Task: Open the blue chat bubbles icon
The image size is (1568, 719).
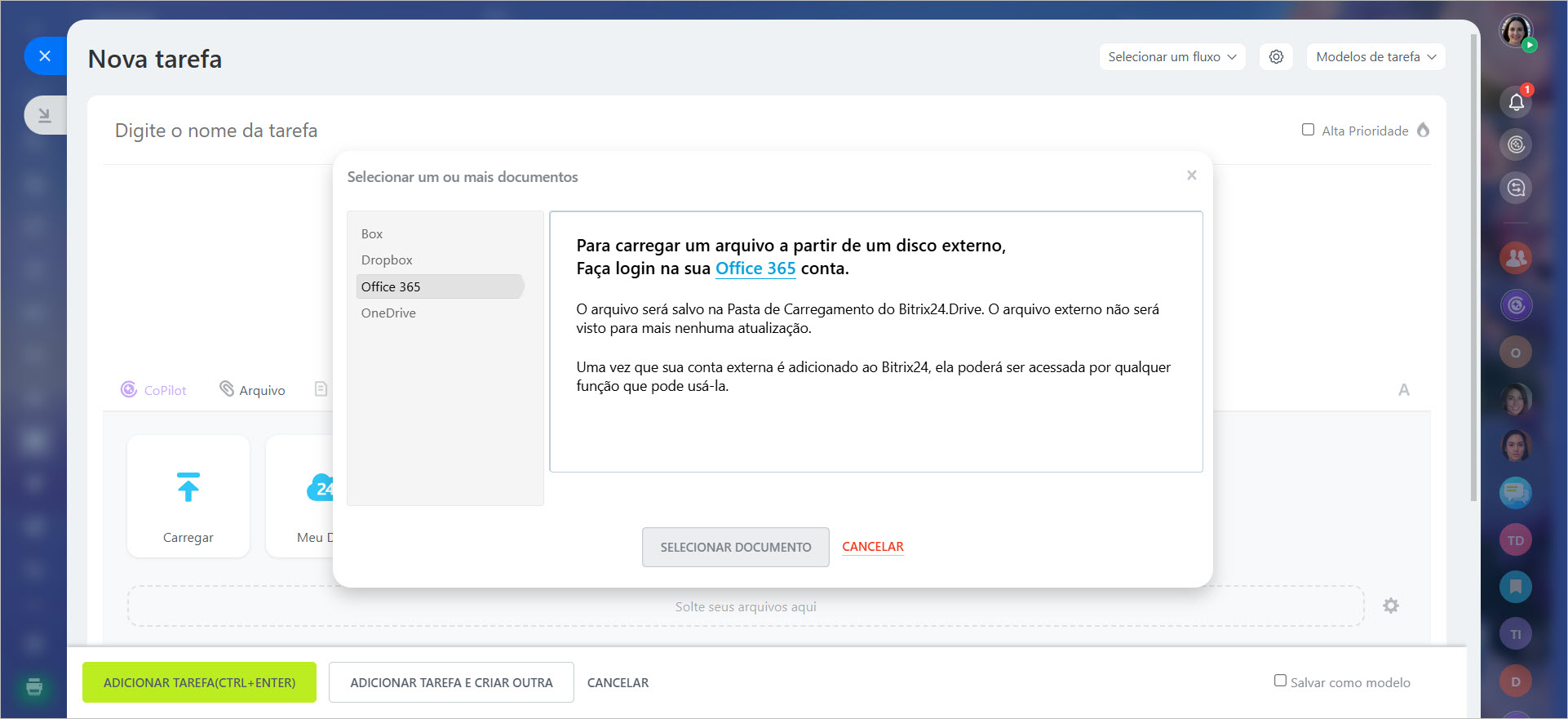Action: 1516,493
